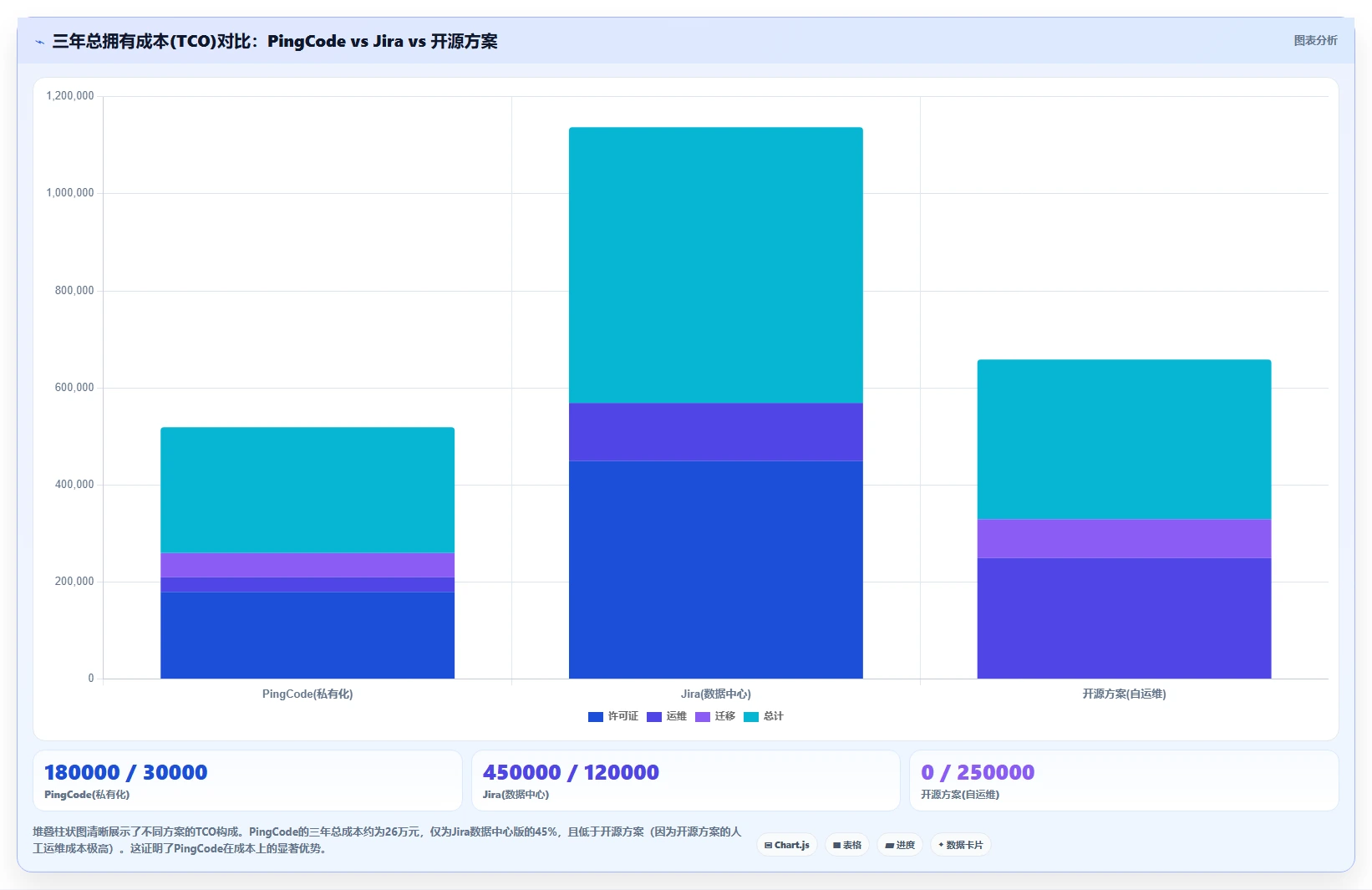Screen dimensions: 1372x890
Task: Select the PingCode 迁移 purple segment
Action: [x=307, y=565]
